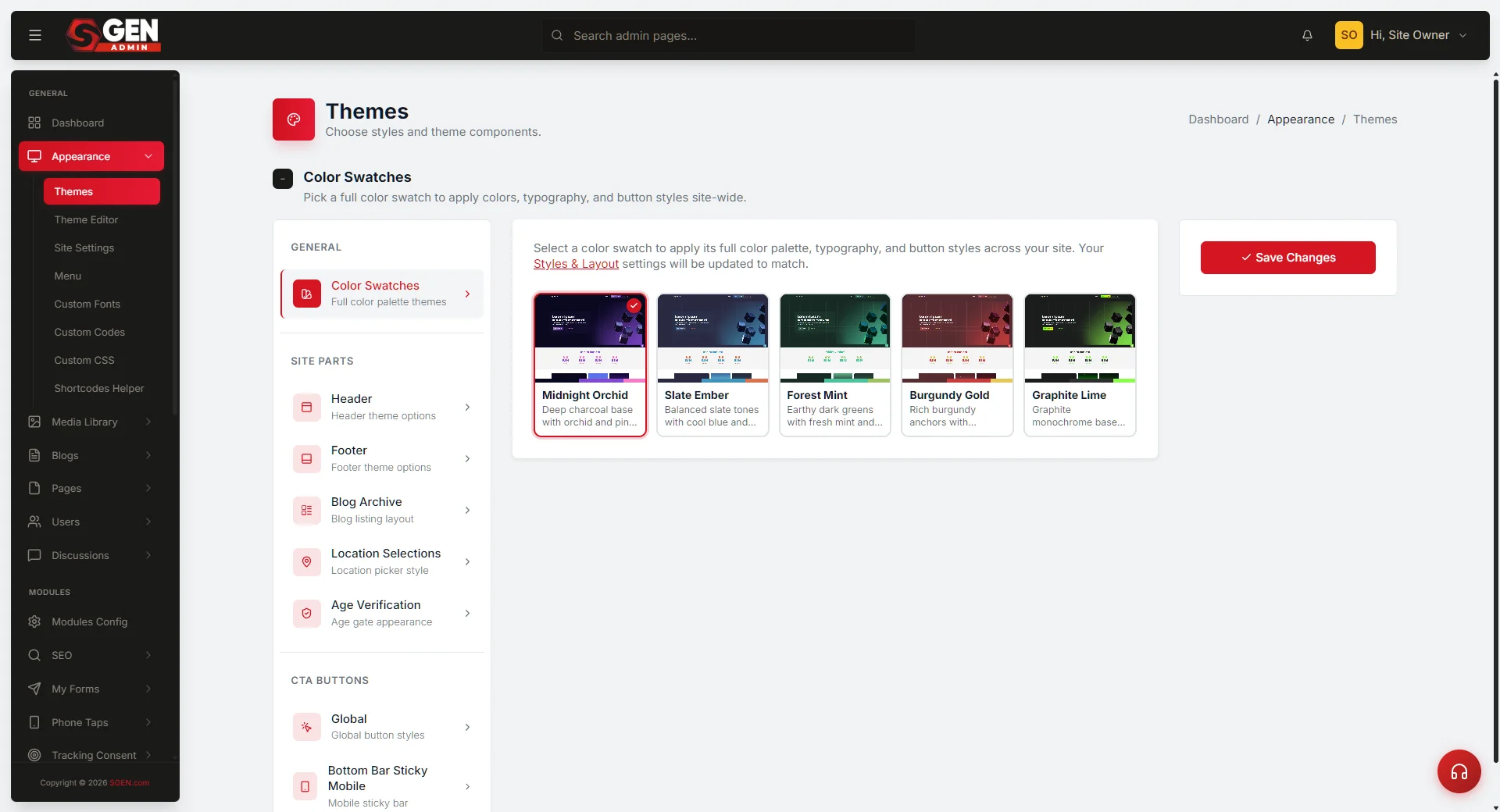Screen dimensions: 1500x812
Task: Go to Dashboard via breadcrumb
Action: pyautogui.click(x=1218, y=119)
